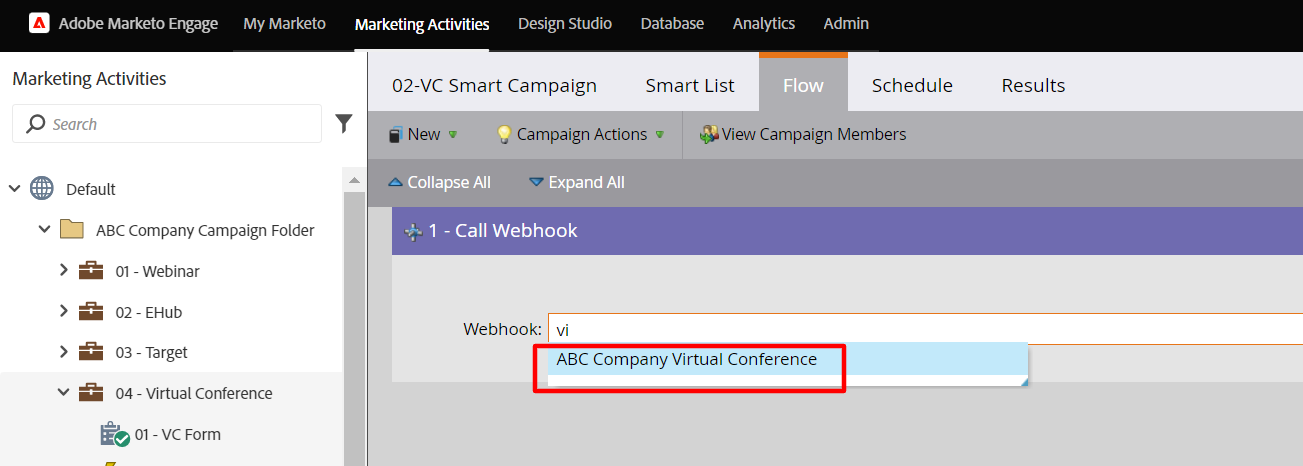Click the 04 - Virtual Conference briefcase icon
The image size is (1303, 466).
tap(91, 393)
